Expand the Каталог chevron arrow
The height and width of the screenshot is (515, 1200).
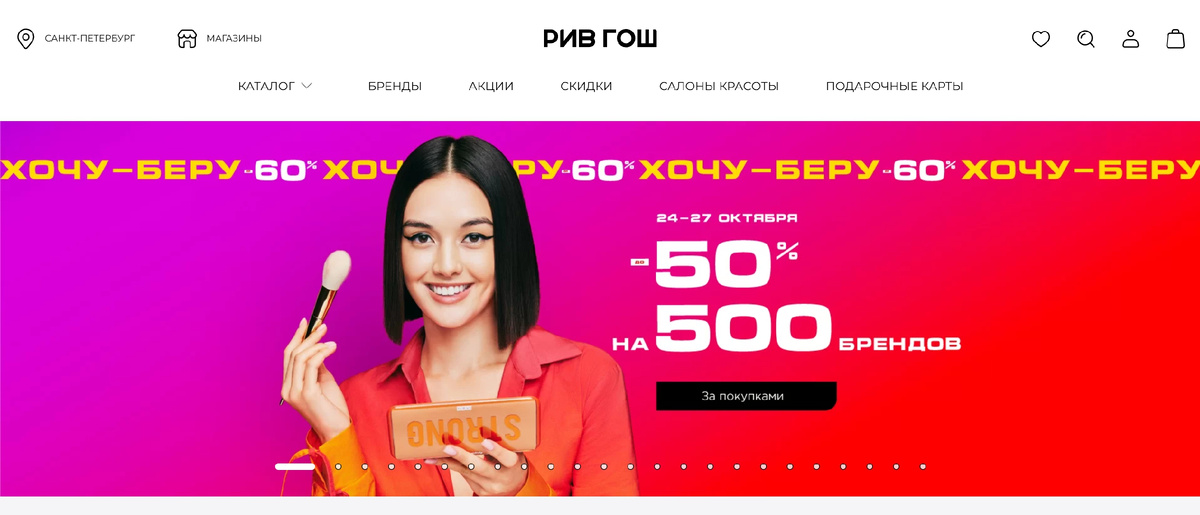point(307,86)
